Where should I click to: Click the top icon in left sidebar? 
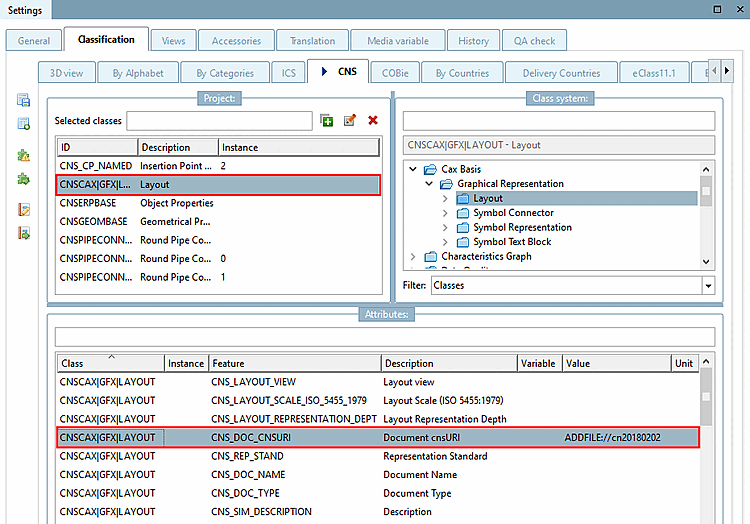(23, 100)
